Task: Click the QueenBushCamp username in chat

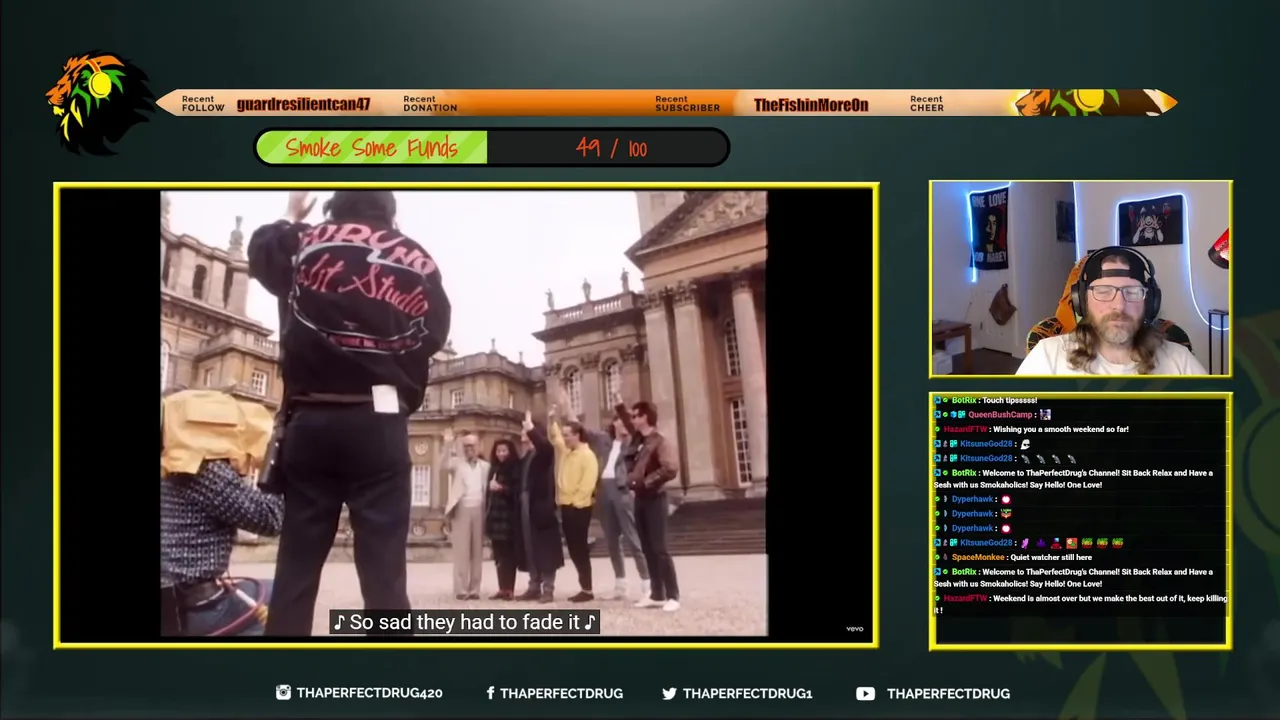Action: pos(1000,414)
